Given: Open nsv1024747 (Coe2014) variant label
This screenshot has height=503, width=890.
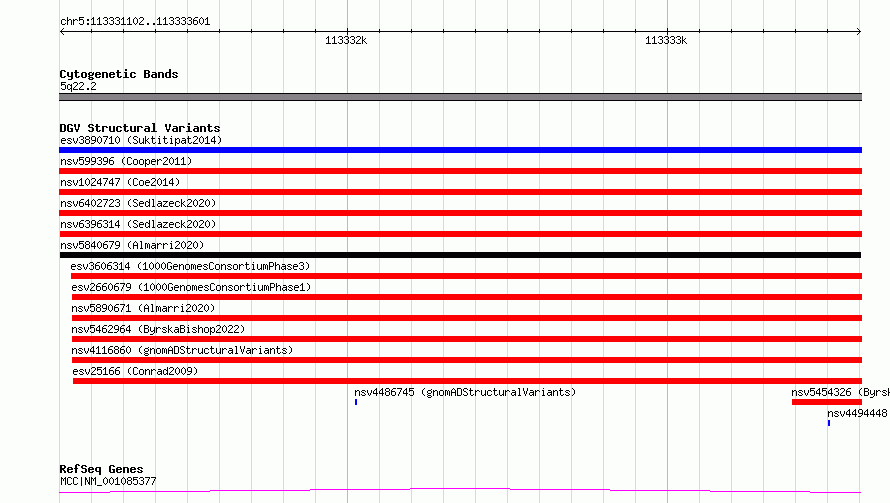Looking at the screenshot, I should coord(120,182).
